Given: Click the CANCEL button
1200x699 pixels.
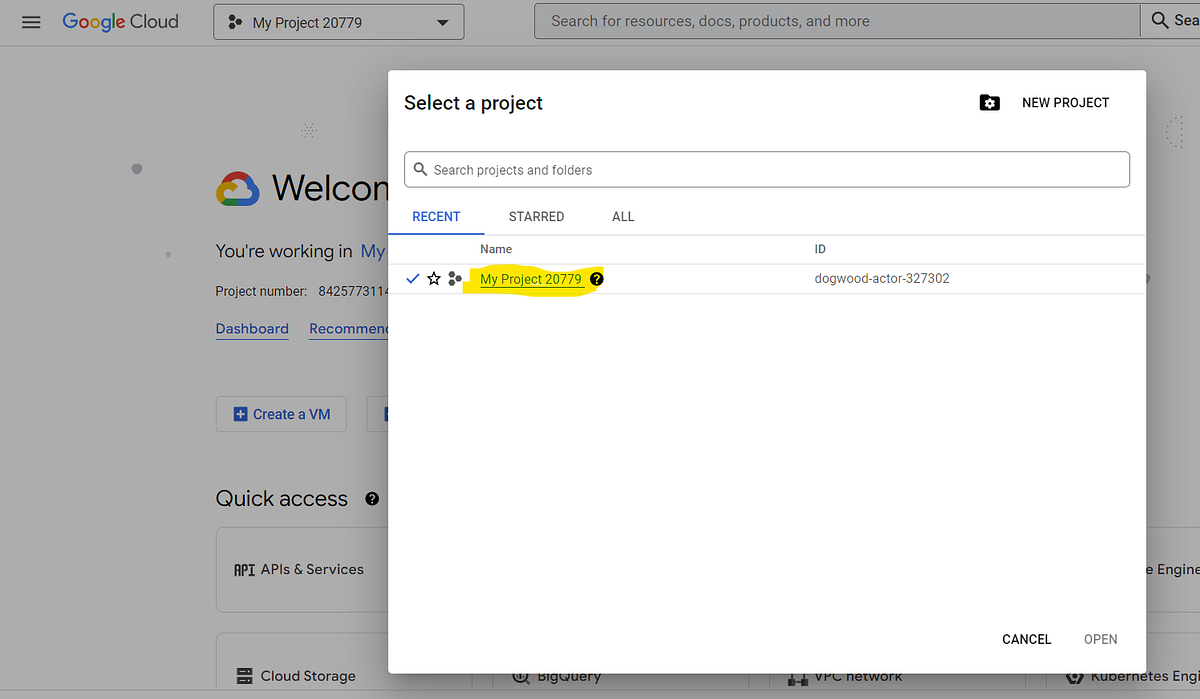Looking at the screenshot, I should tap(1026, 639).
